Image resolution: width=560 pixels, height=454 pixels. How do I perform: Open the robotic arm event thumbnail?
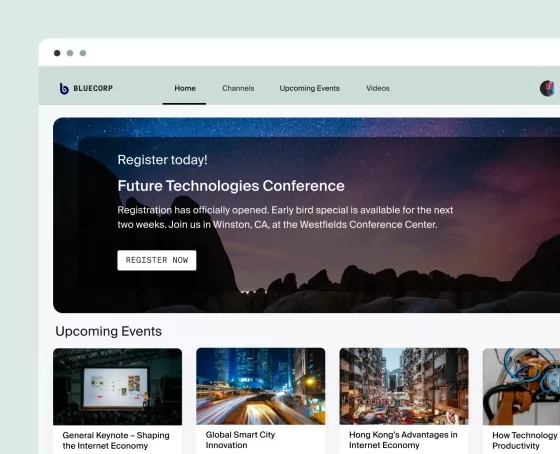pyautogui.click(x=521, y=386)
